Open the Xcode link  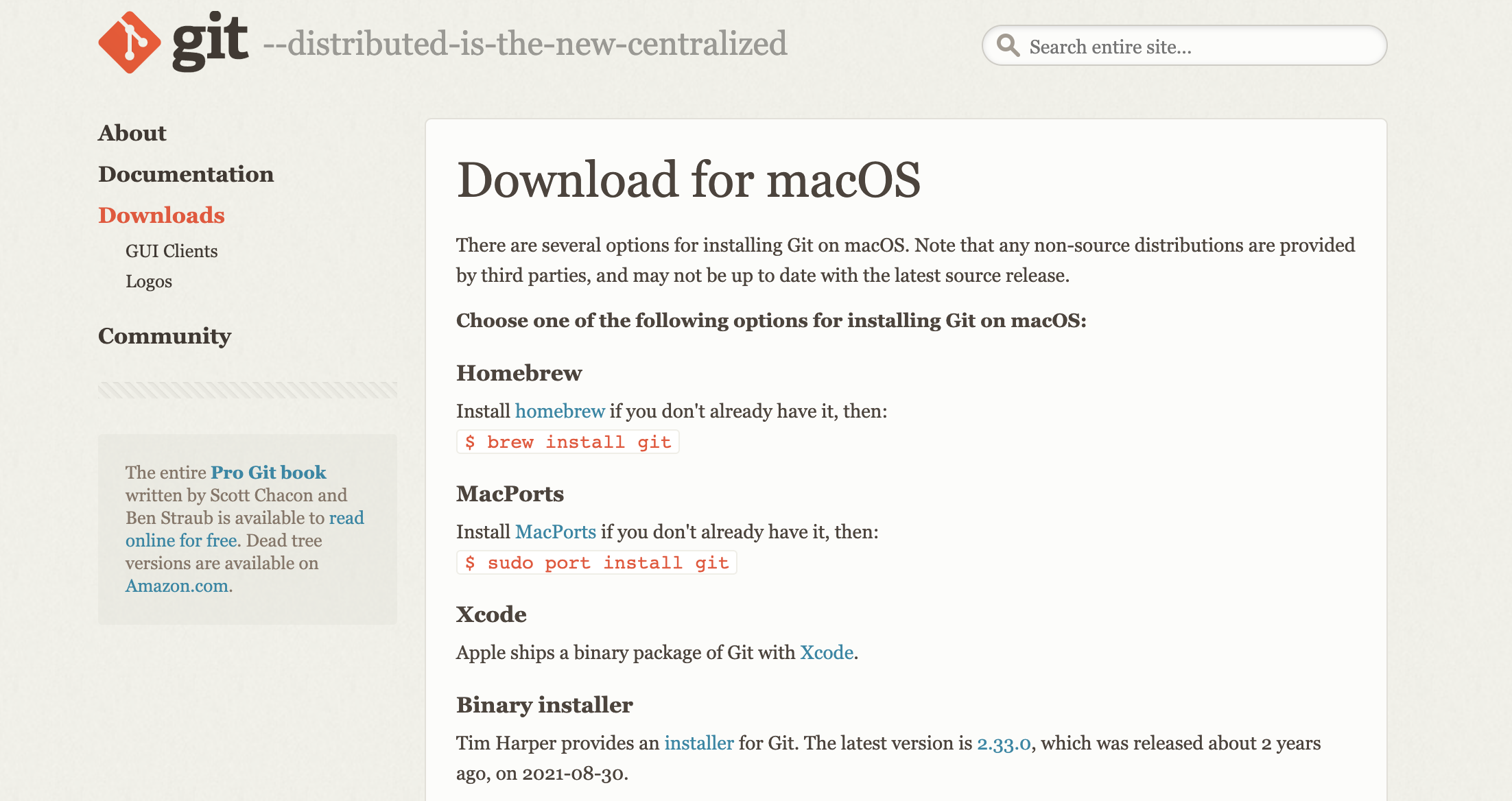point(827,652)
